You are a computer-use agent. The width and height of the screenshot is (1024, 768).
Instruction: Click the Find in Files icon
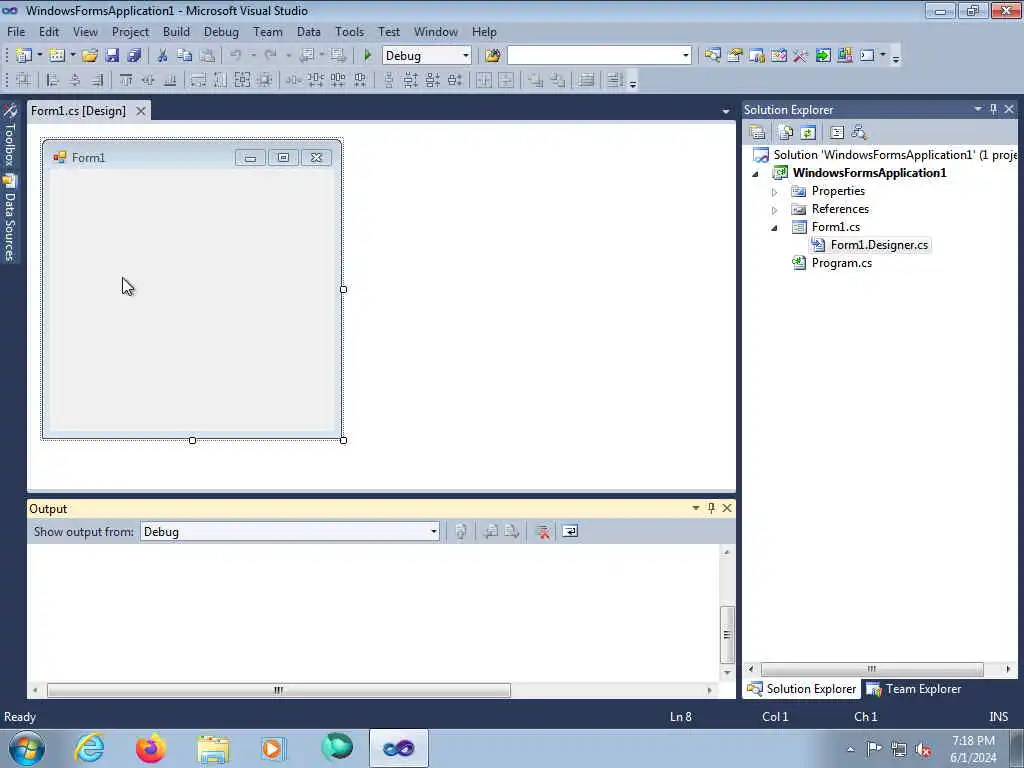click(492, 56)
